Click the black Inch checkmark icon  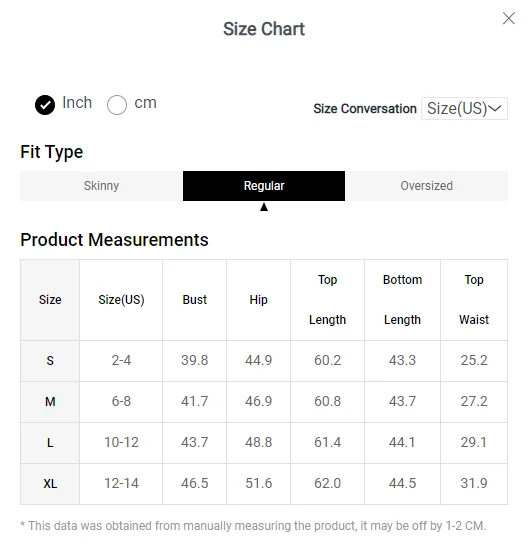coord(45,105)
